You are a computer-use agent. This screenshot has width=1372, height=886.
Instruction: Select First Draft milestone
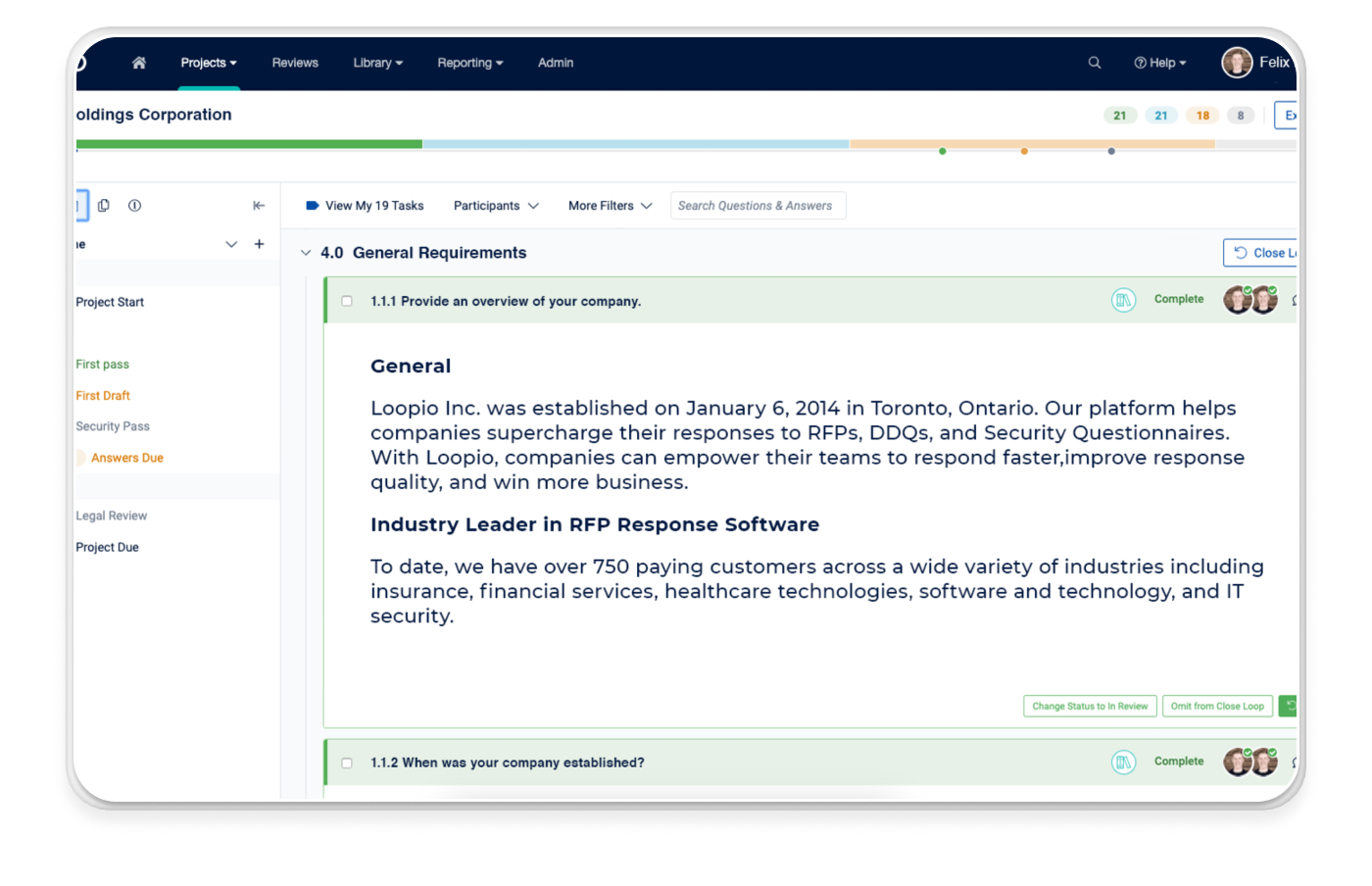[103, 395]
